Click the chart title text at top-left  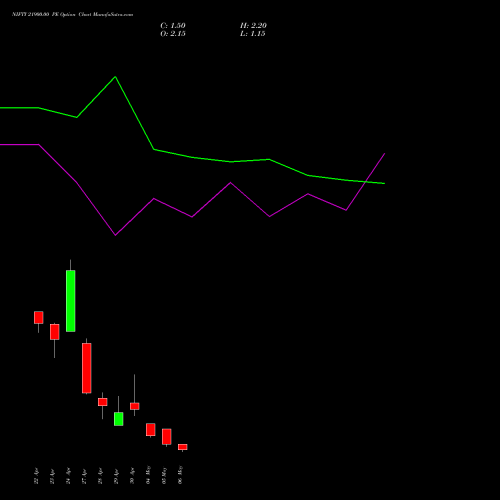click(72, 14)
